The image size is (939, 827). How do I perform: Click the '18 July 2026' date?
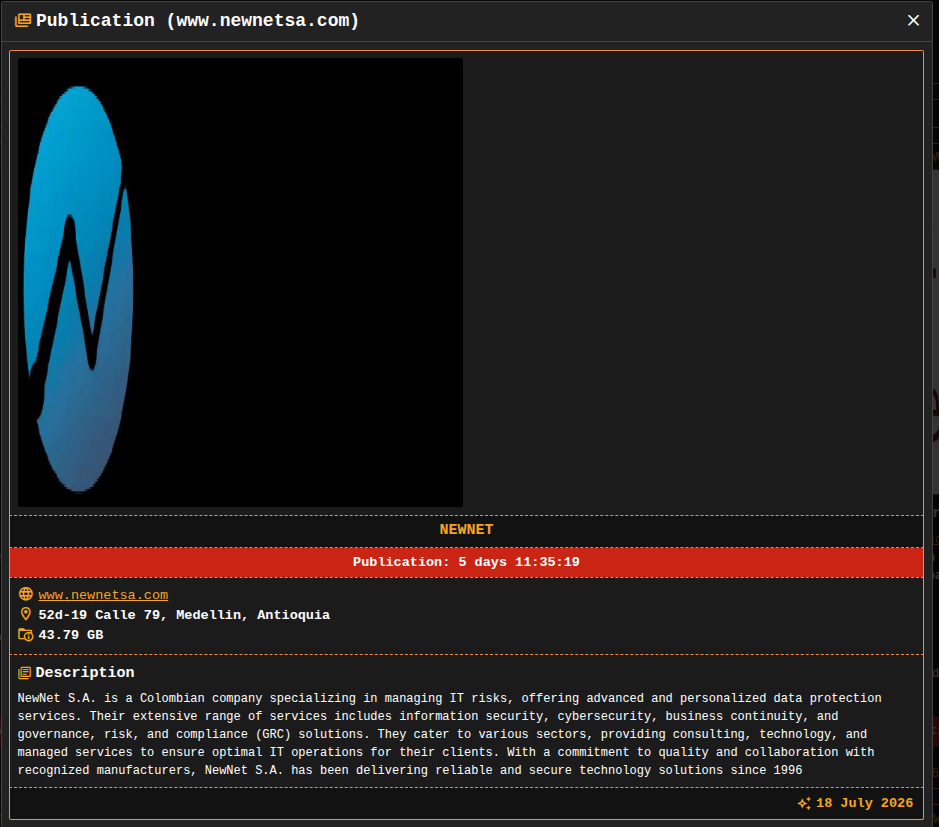click(864, 803)
